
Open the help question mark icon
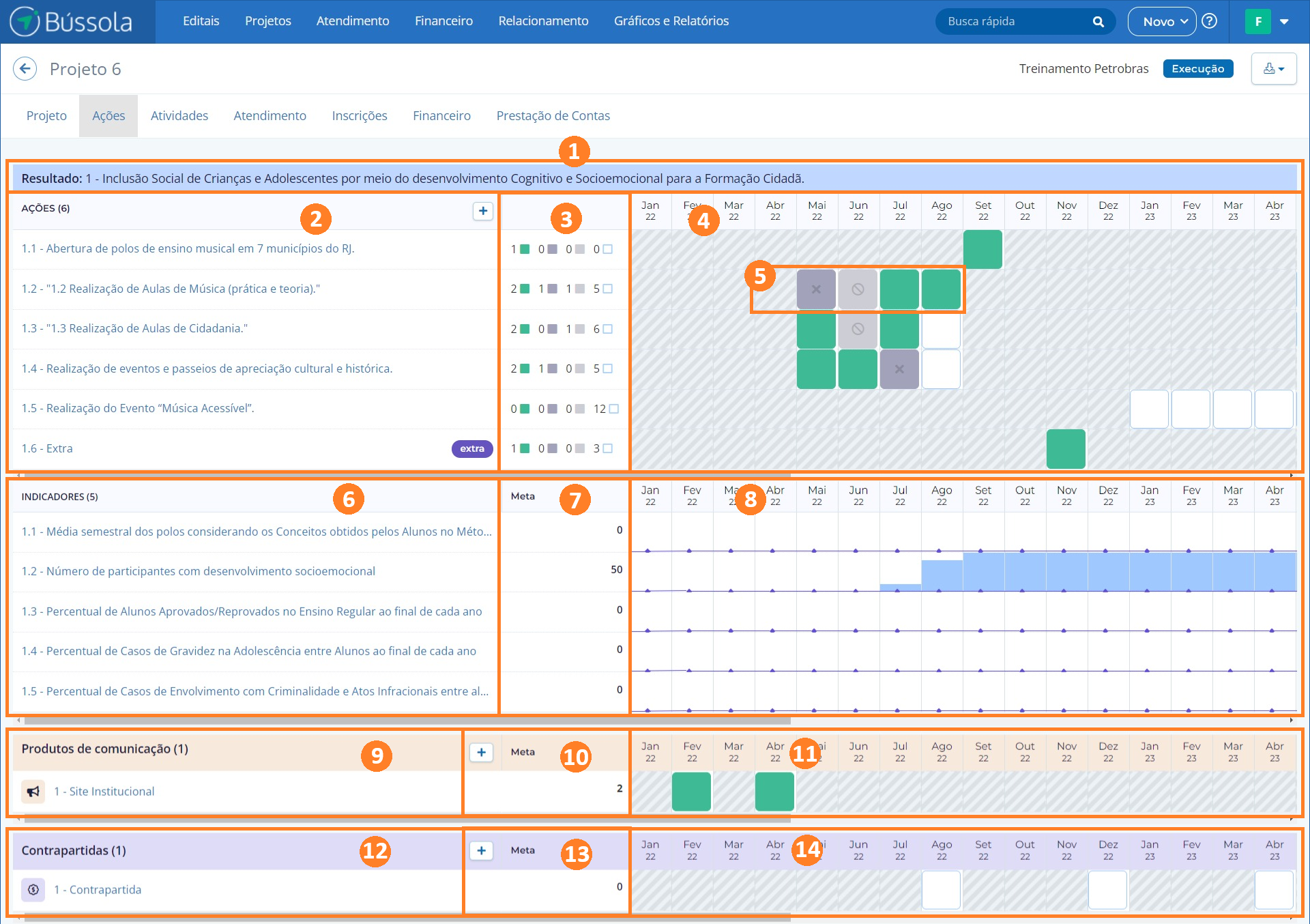click(1209, 21)
